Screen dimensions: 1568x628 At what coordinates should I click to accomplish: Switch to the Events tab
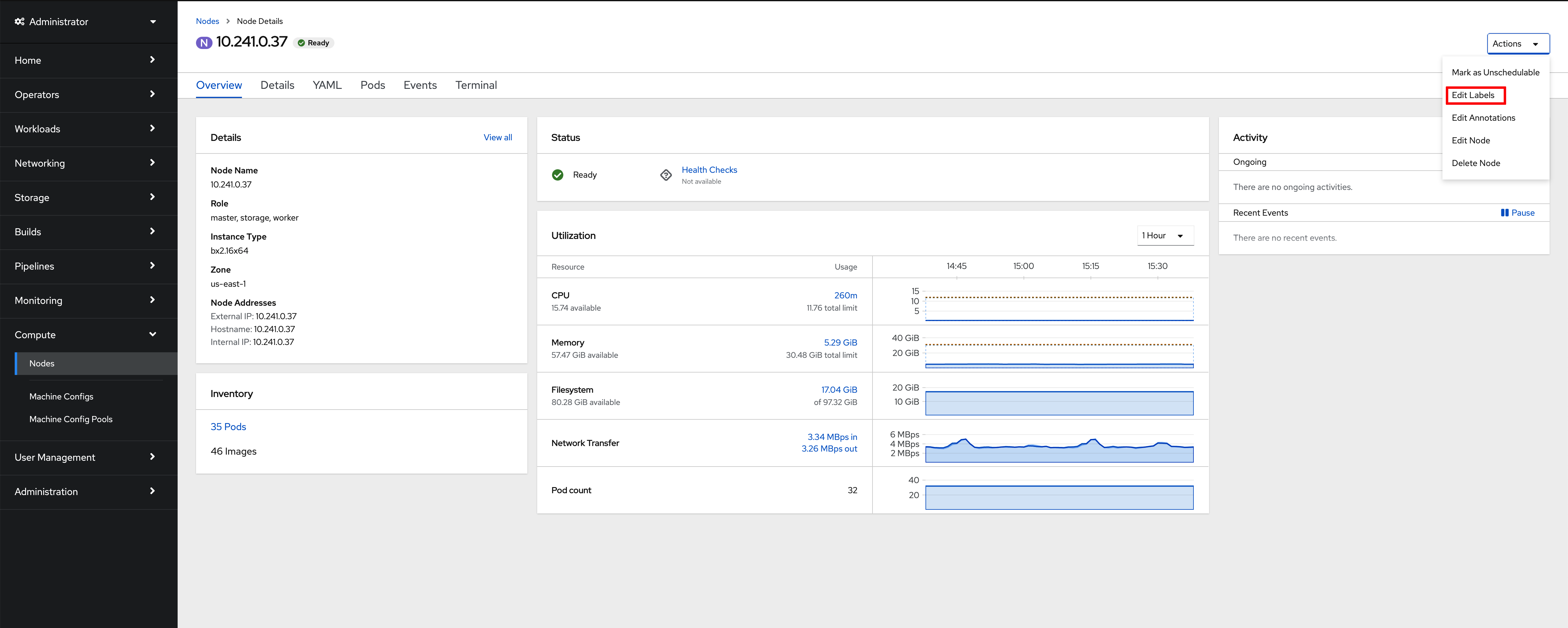(420, 85)
